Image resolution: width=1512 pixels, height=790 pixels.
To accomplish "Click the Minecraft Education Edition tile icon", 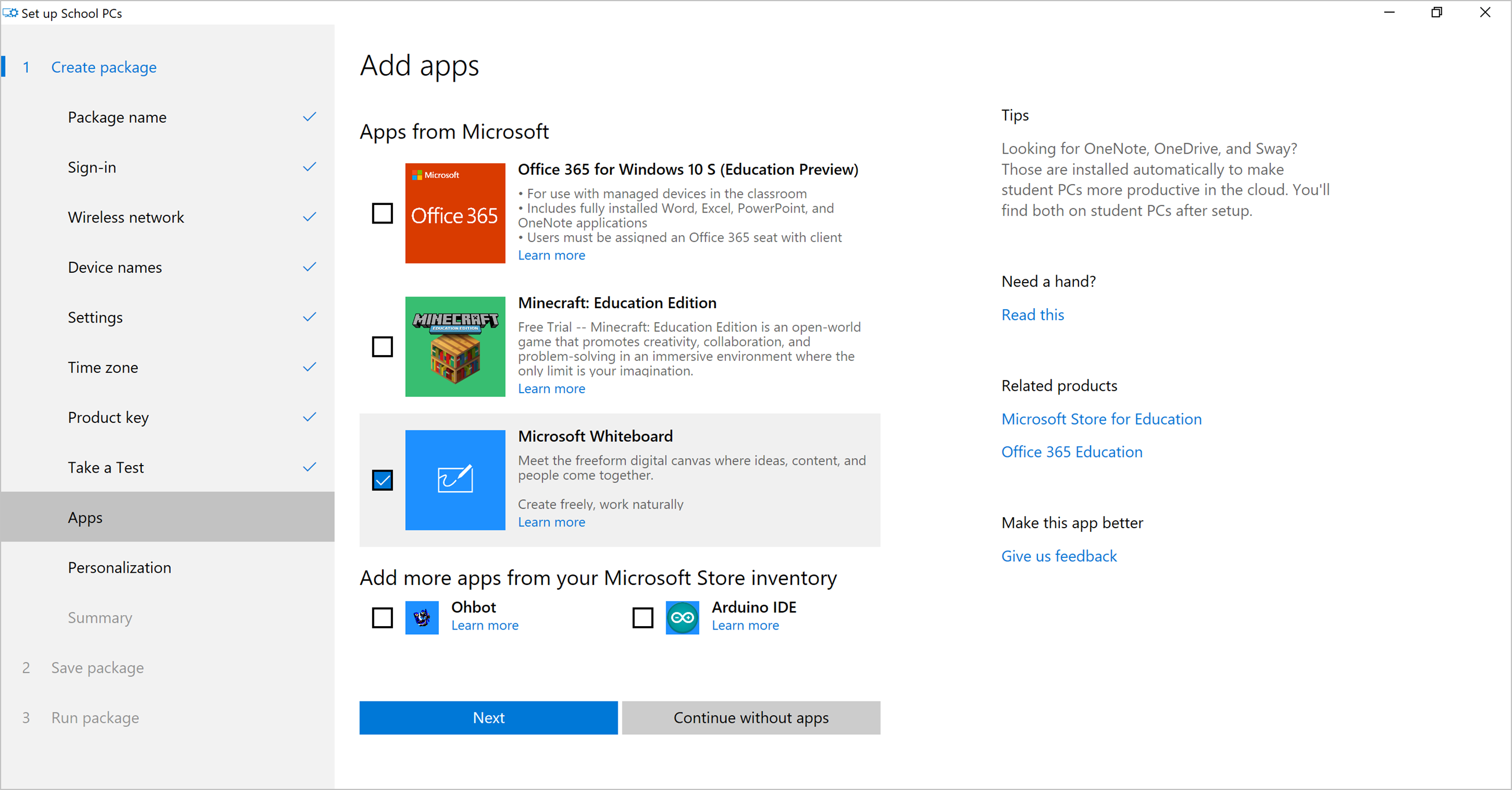I will 455,346.
